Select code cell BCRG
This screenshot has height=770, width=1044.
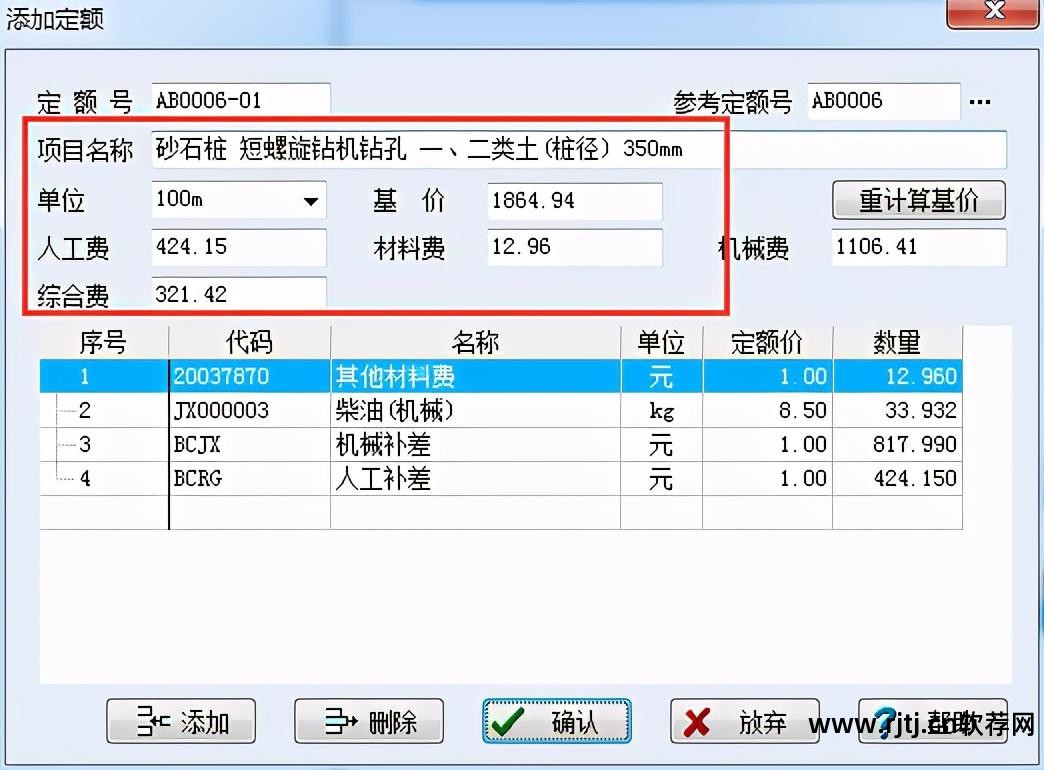250,478
